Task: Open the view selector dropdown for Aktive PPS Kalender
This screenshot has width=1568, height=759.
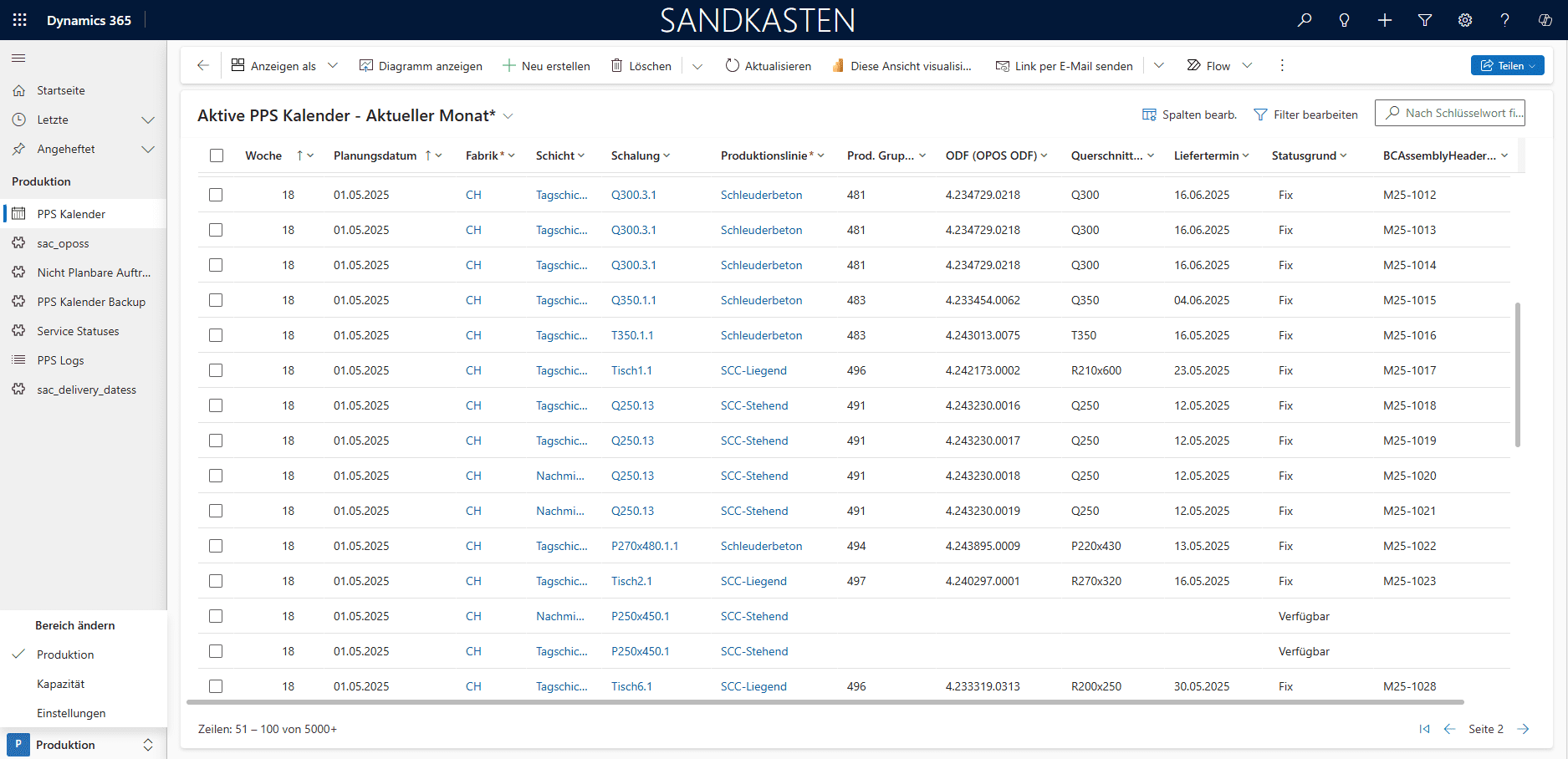Action: pyautogui.click(x=508, y=116)
